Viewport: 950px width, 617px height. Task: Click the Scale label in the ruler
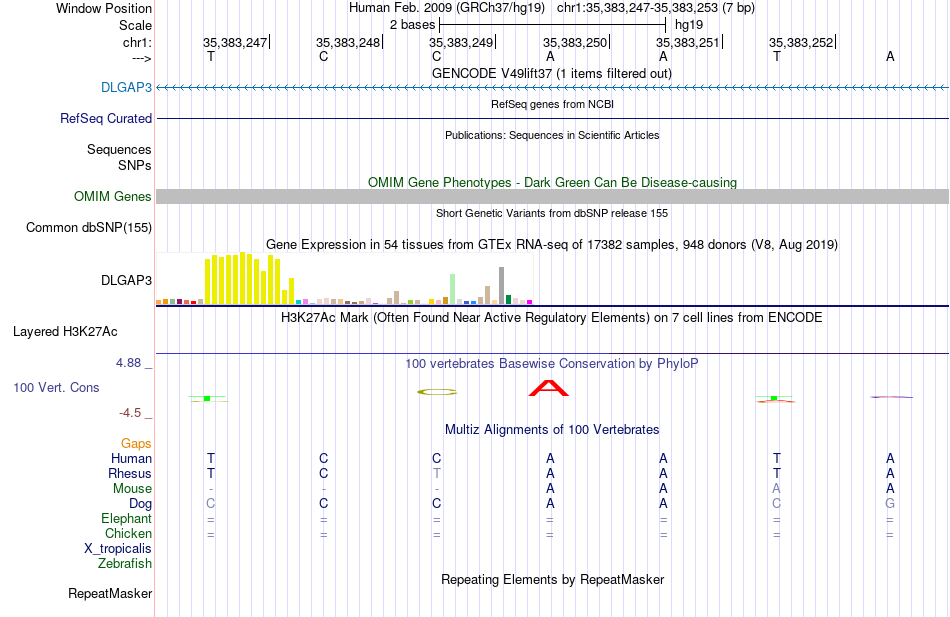point(135,25)
